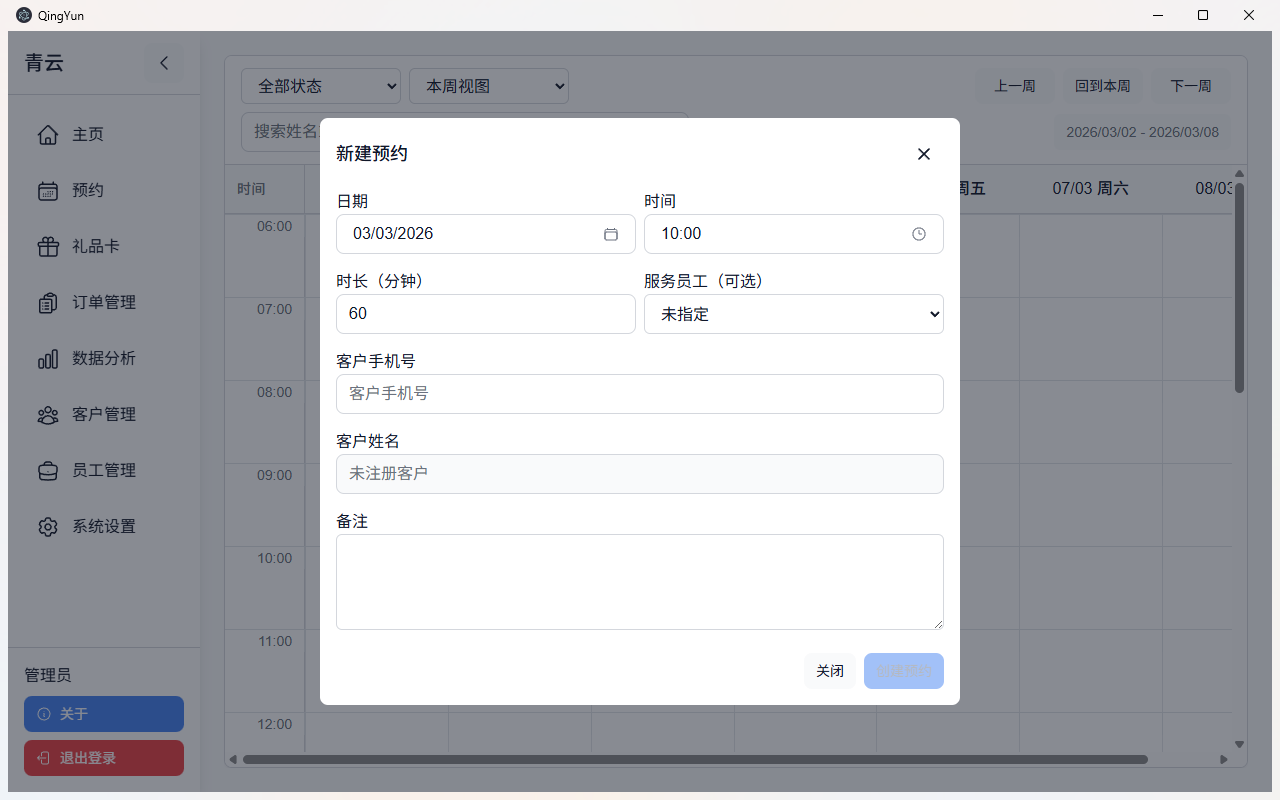Open 礼品卡 menu item label
1280x800 pixels.
(96, 246)
